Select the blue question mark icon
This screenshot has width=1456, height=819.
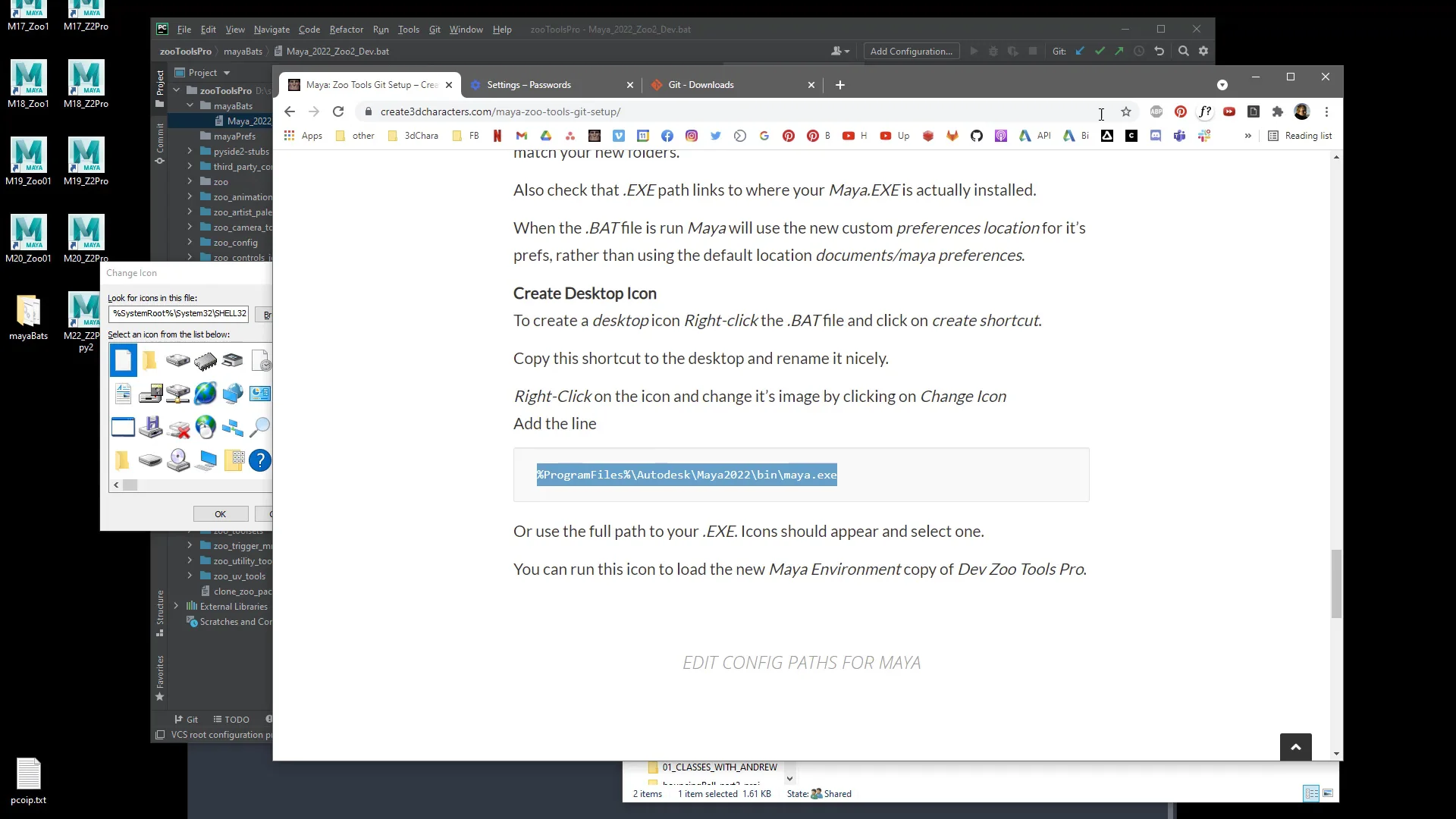[x=259, y=460]
